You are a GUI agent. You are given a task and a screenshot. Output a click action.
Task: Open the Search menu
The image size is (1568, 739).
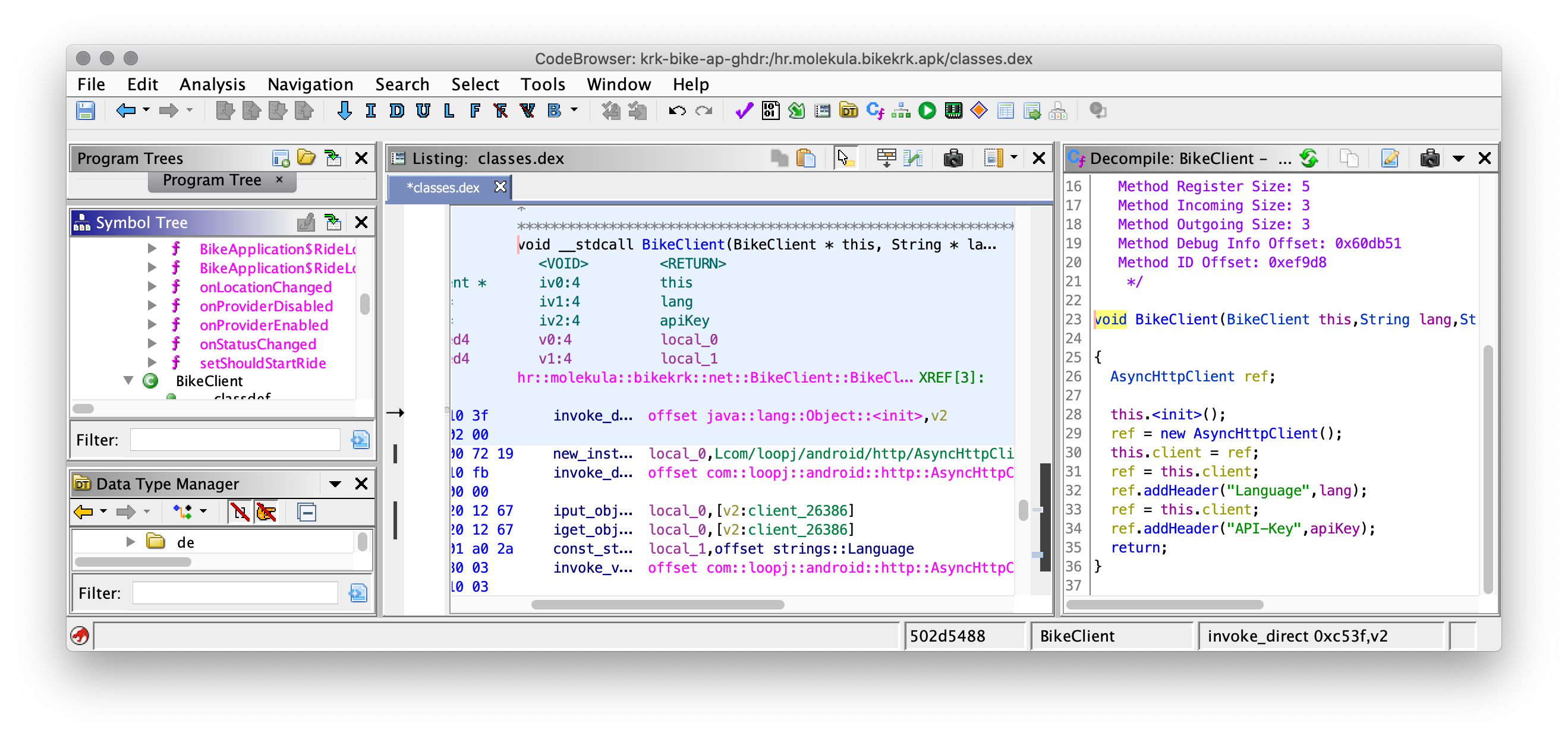402,84
